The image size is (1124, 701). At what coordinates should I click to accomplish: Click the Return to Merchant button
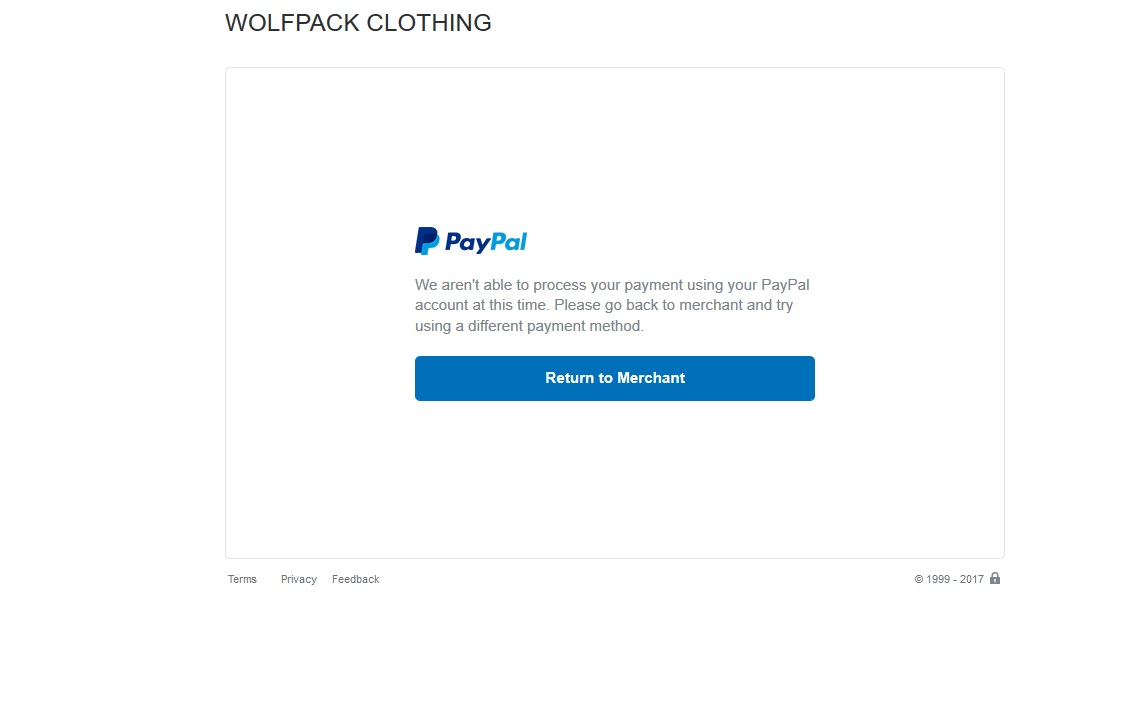[x=614, y=378]
